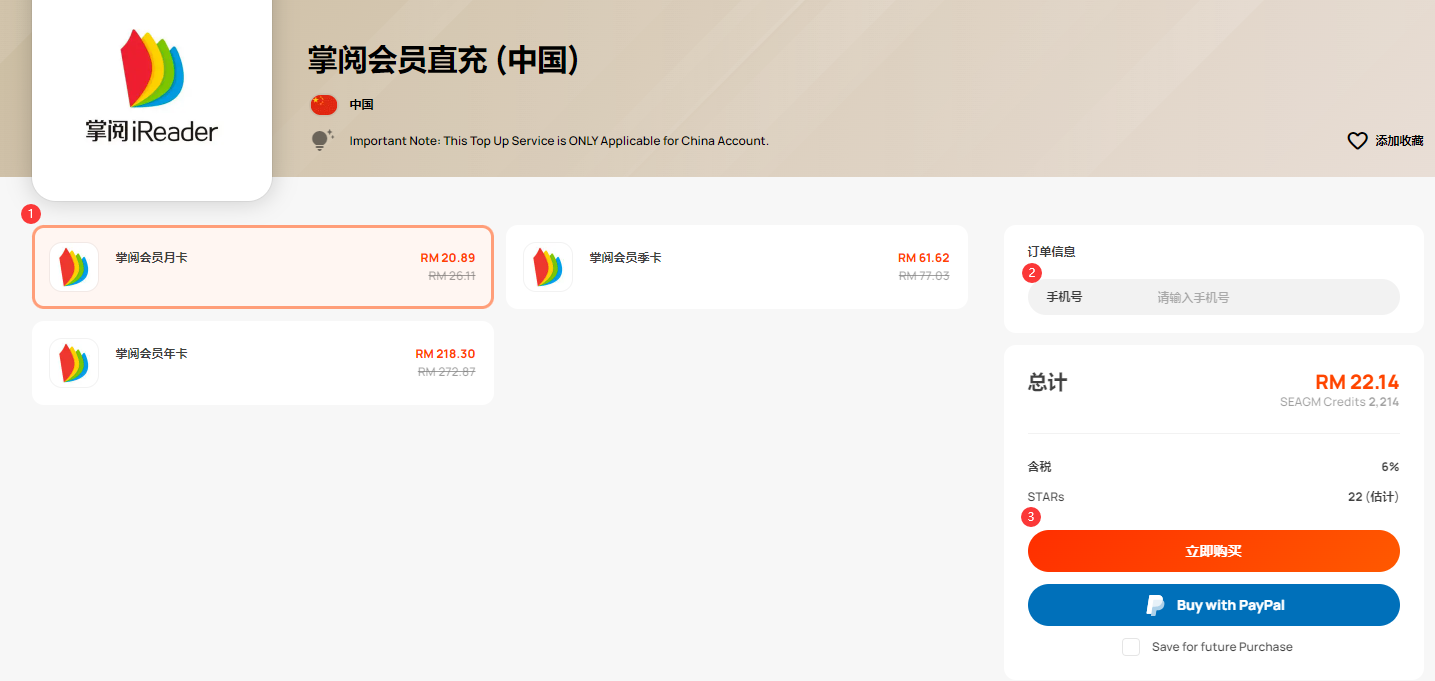Viewport: 1435px width, 681px height.
Task: Click the RM 61.62 price
Action: 923,258
